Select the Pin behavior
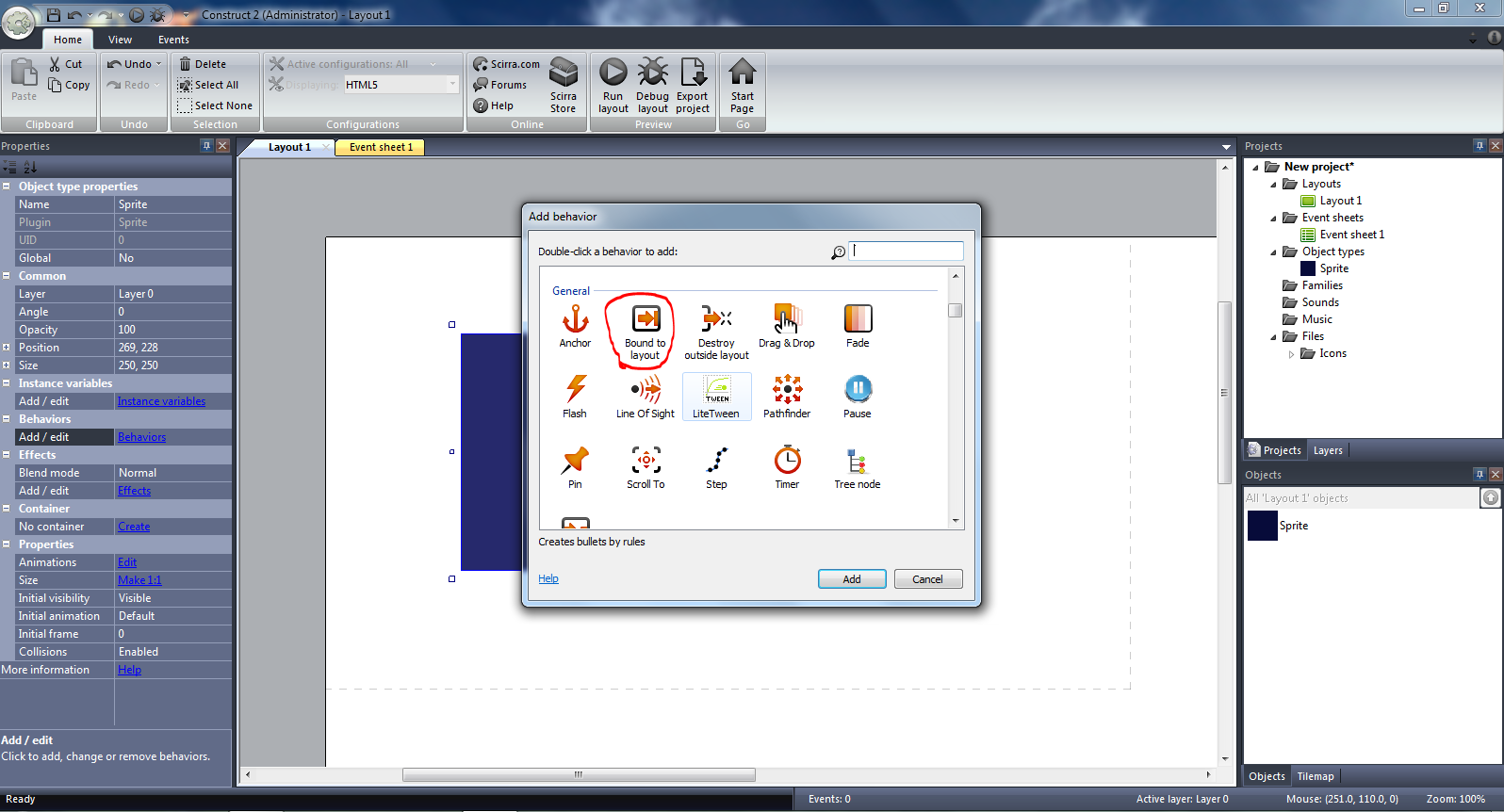This screenshot has height=812, width=1504. coord(575,467)
